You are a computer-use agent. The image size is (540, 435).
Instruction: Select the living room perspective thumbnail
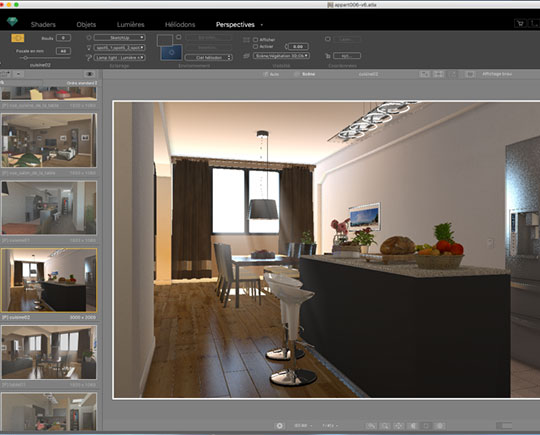49,141
